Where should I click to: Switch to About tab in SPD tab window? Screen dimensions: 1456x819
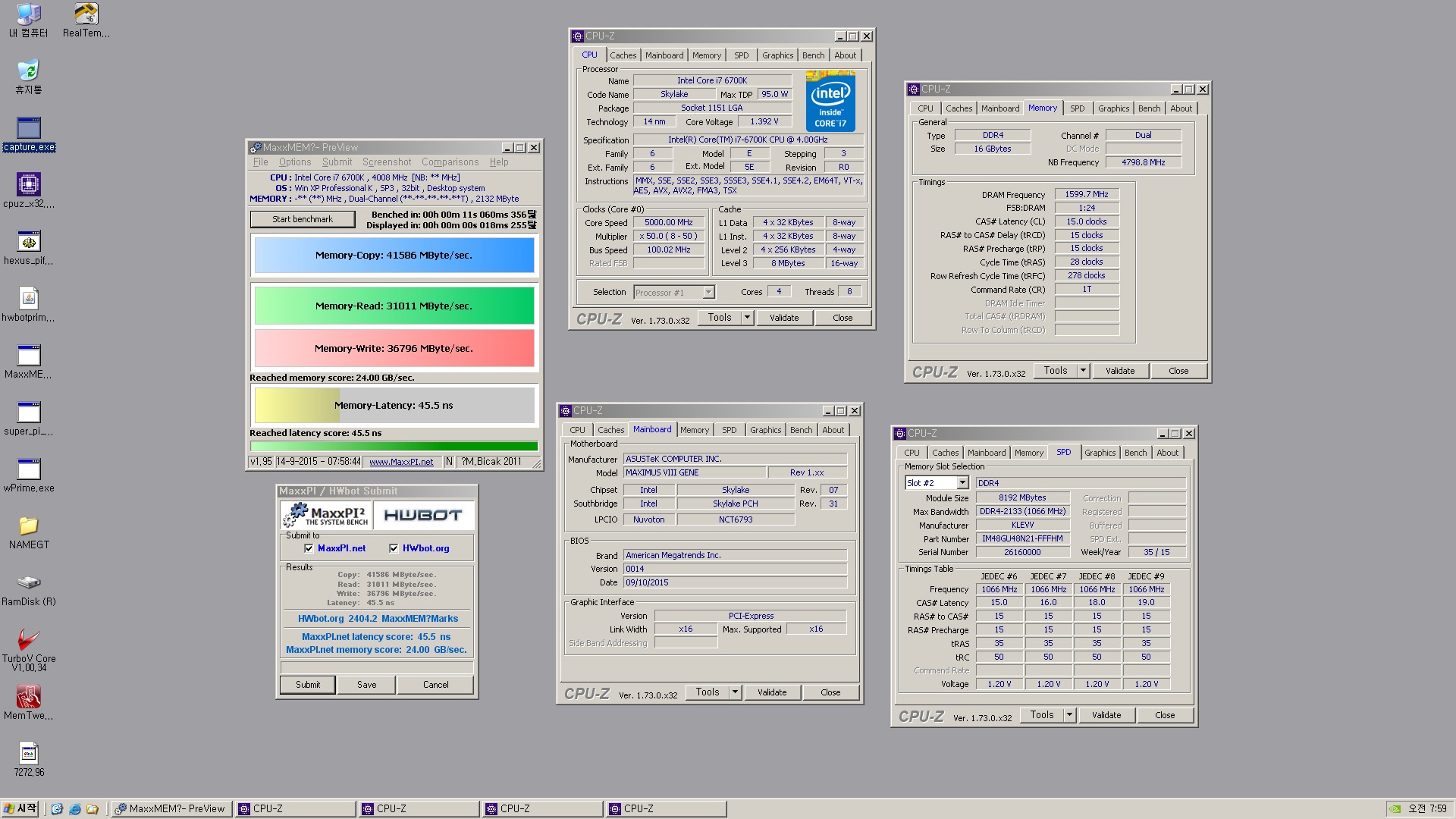pyautogui.click(x=1168, y=453)
